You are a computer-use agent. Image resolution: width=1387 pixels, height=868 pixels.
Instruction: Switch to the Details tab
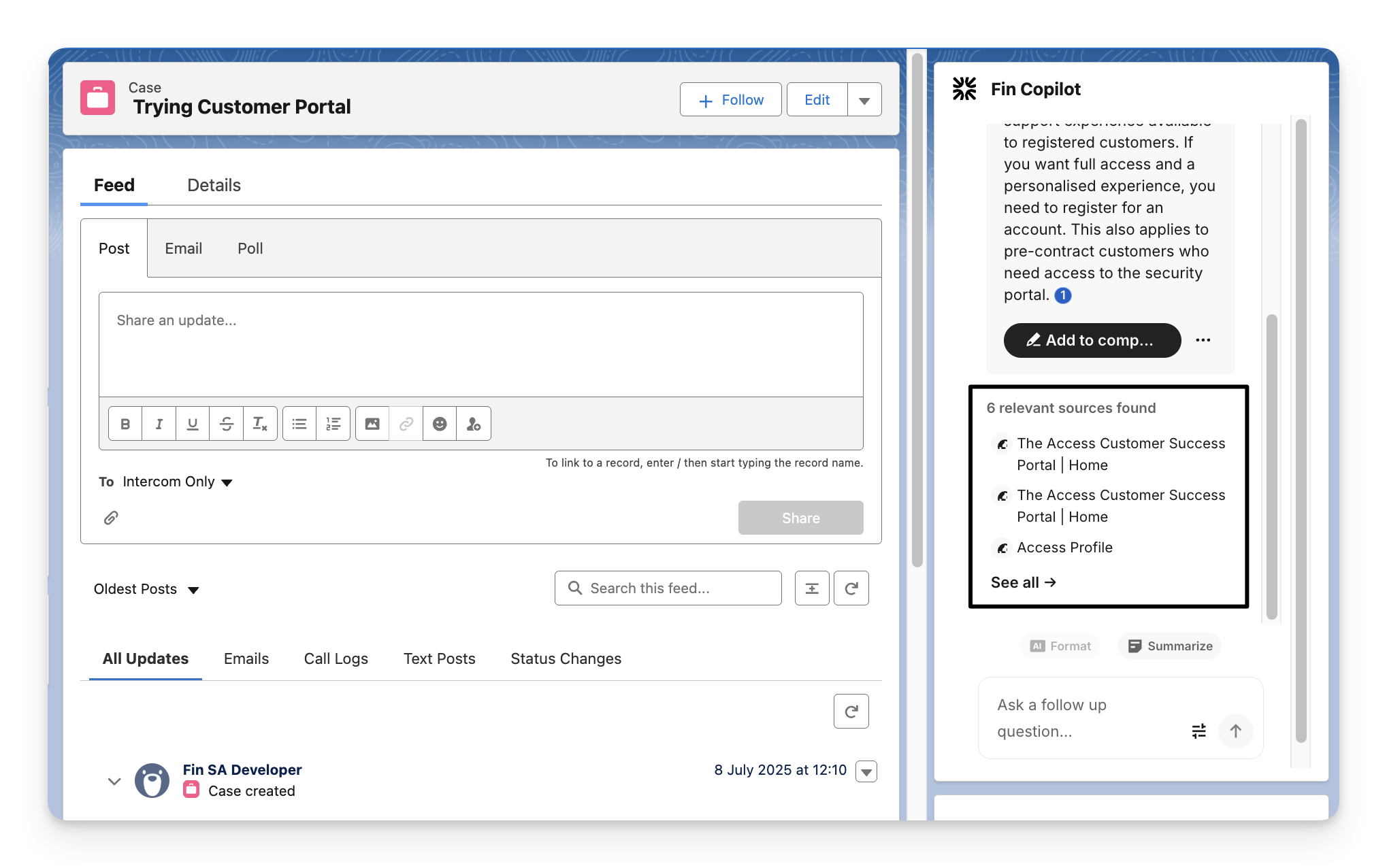pos(214,185)
